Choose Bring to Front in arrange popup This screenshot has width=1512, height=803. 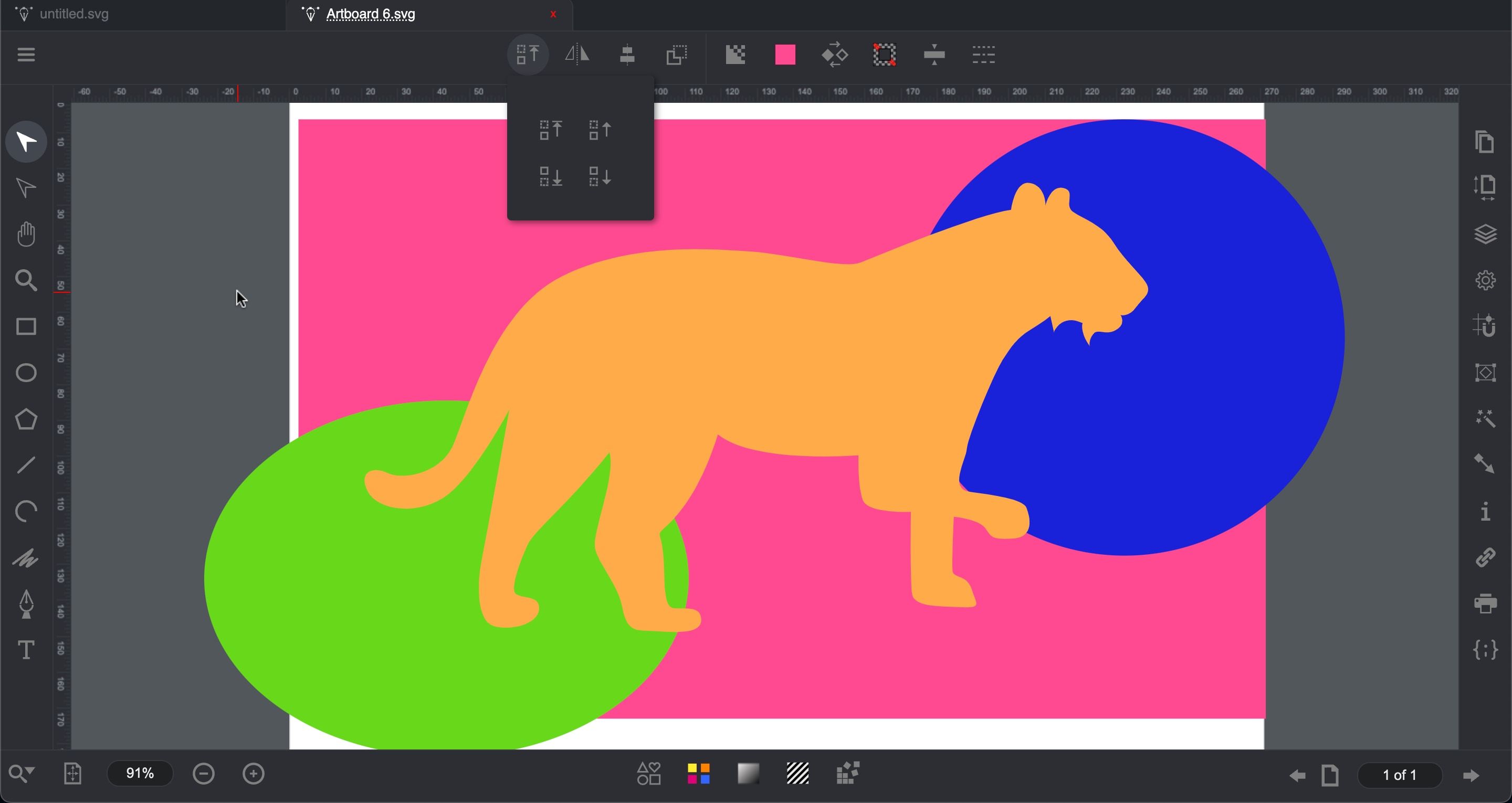point(551,130)
